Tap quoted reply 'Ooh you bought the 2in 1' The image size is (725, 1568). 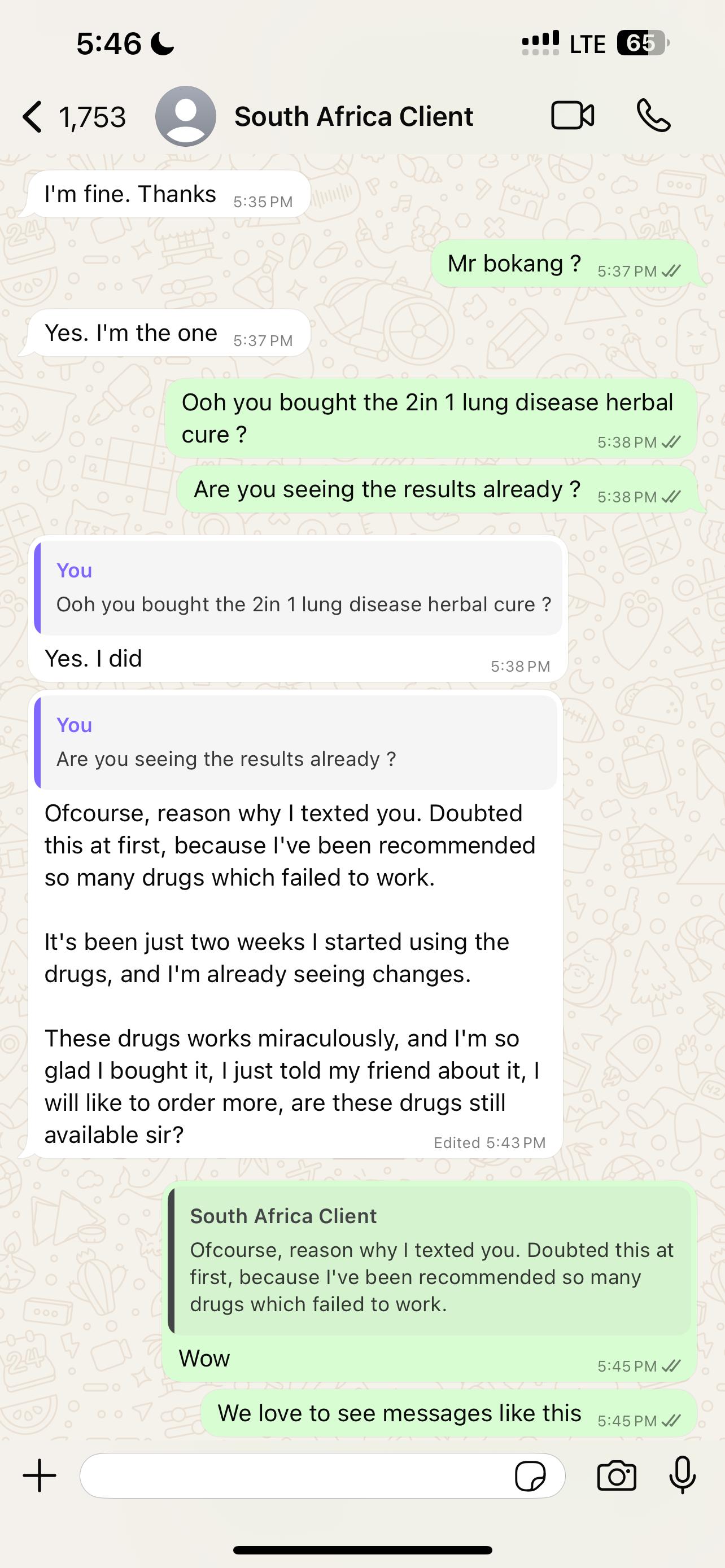pyautogui.click(x=298, y=588)
